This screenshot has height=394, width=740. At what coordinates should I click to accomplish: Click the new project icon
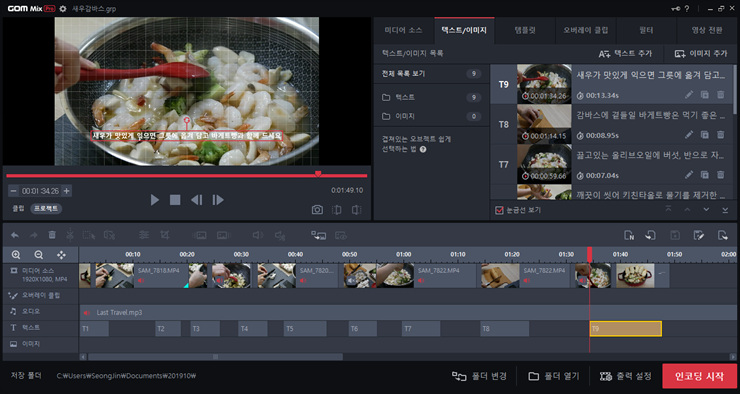coord(629,235)
